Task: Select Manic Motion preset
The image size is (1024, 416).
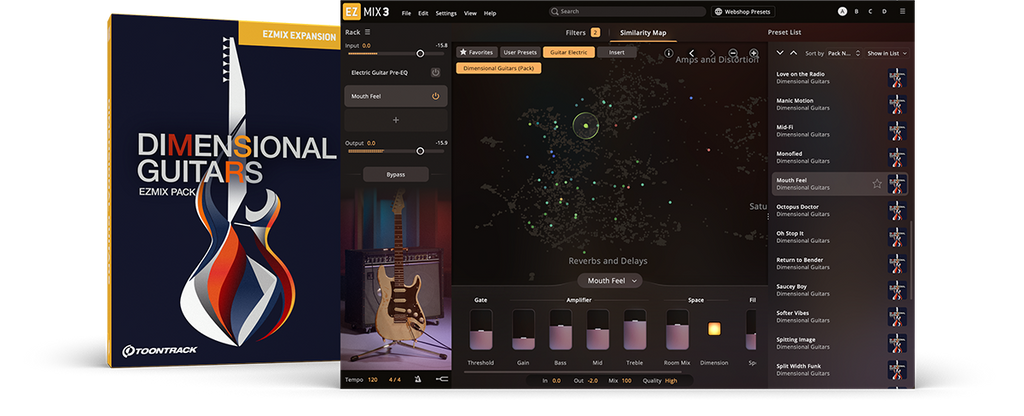Action: (840, 104)
